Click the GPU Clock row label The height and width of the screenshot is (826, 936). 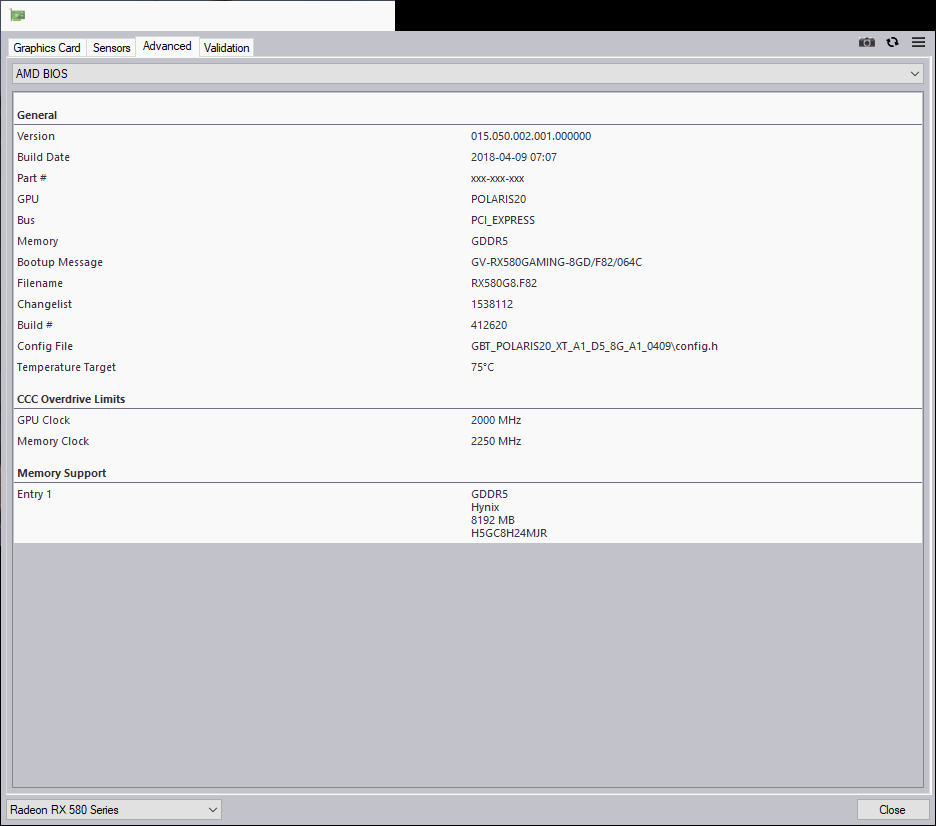click(x=44, y=420)
